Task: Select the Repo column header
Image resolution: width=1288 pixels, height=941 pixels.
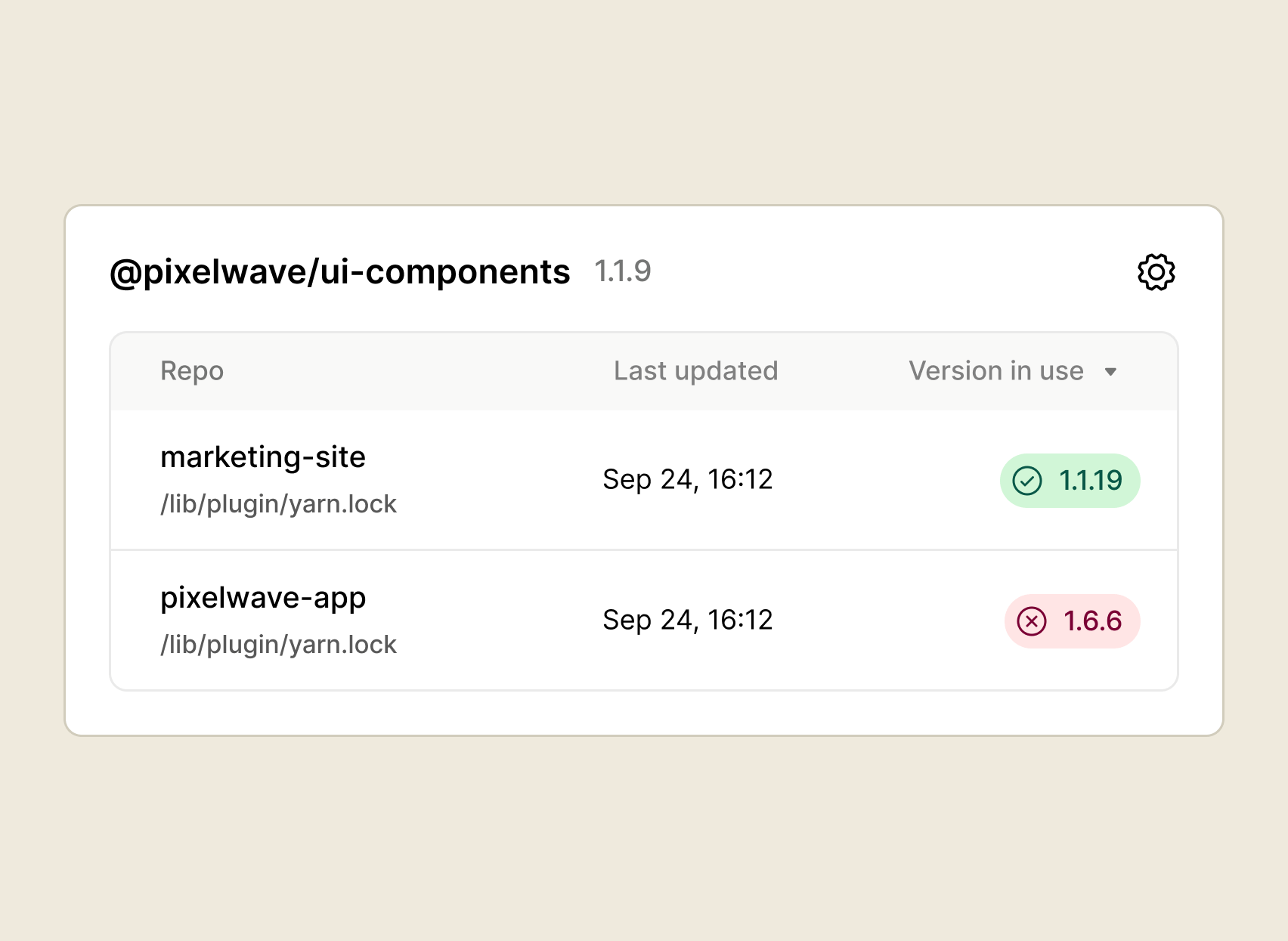Action: click(191, 370)
